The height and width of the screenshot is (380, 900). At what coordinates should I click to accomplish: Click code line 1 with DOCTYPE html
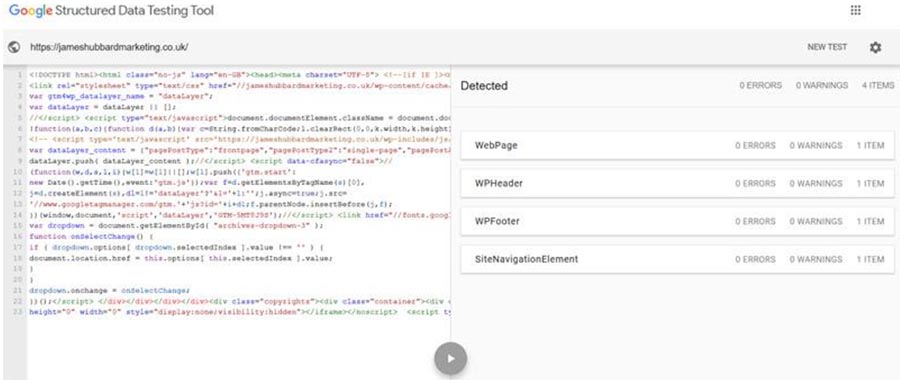(239, 75)
